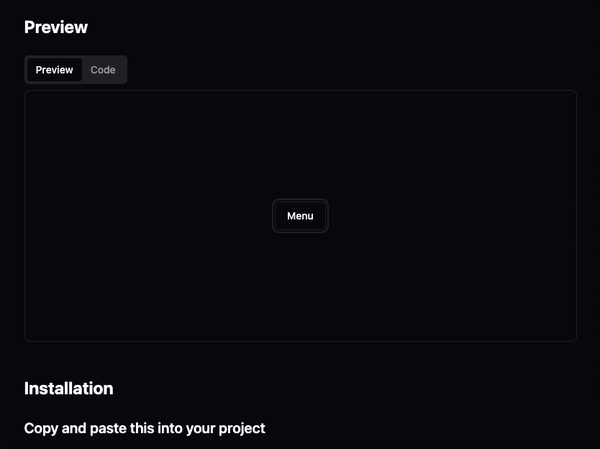Click the outlined Menu button

pyautogui.click(x=300, y=216)
